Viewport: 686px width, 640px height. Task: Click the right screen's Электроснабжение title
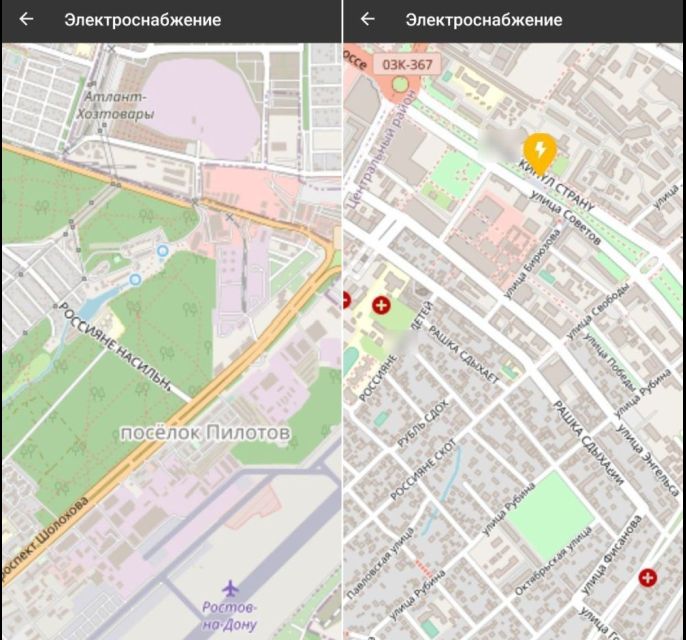click(483, 20)
